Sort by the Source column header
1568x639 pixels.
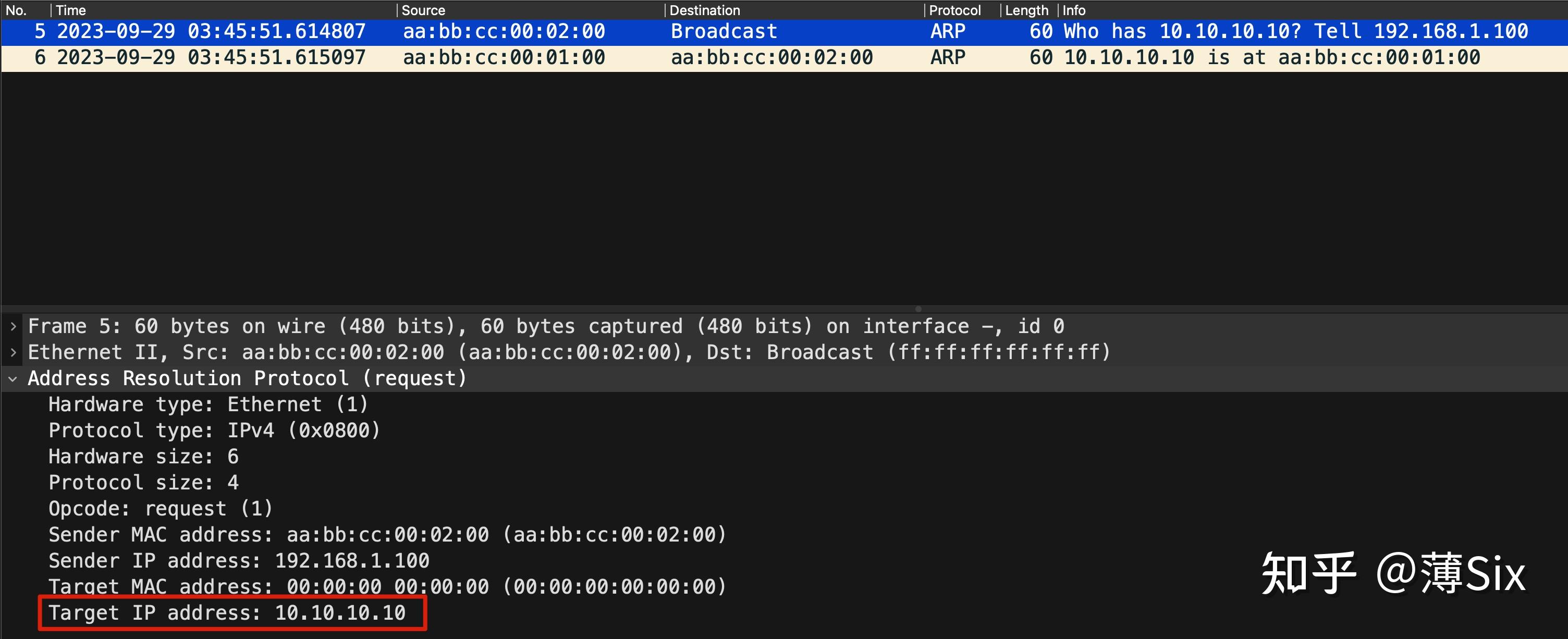pos(424,10)
